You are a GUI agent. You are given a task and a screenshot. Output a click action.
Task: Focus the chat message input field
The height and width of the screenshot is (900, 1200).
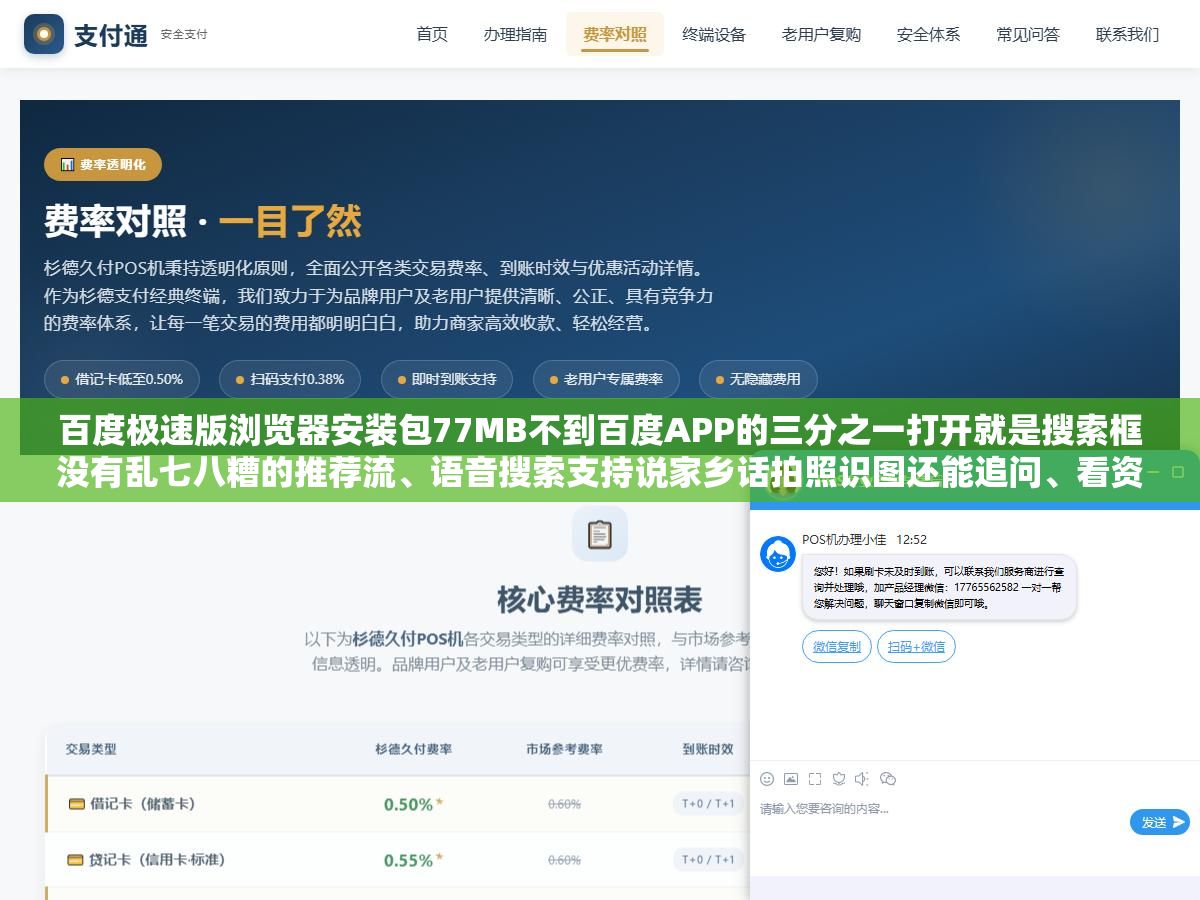(x=940, y=809)
